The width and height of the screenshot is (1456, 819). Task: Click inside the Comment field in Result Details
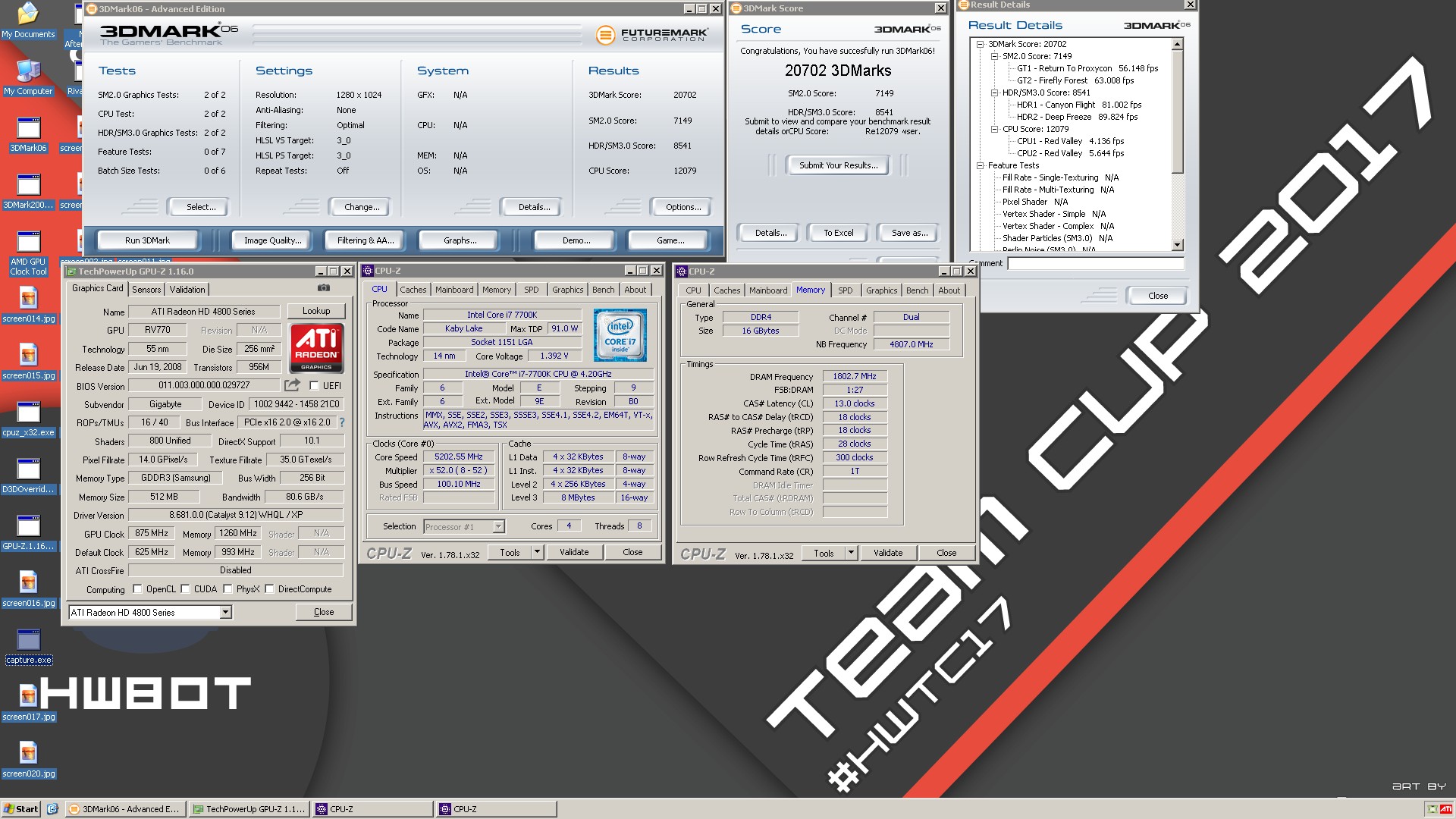[x=1095, y=264]
